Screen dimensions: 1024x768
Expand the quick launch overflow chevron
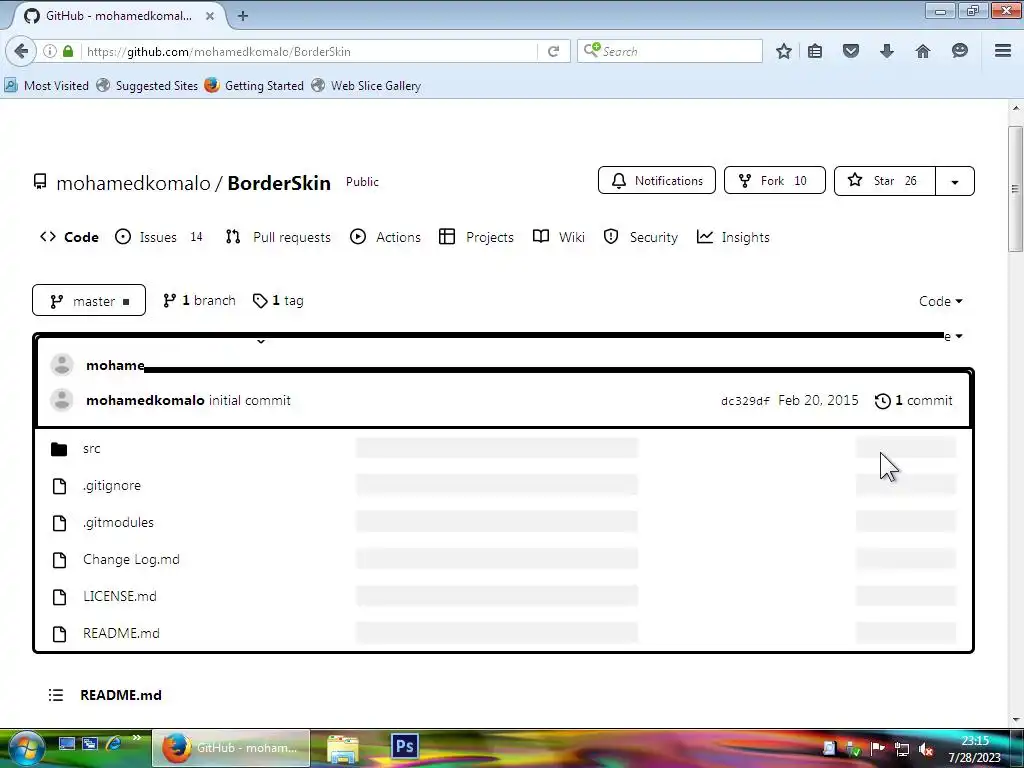click(136, 738)
